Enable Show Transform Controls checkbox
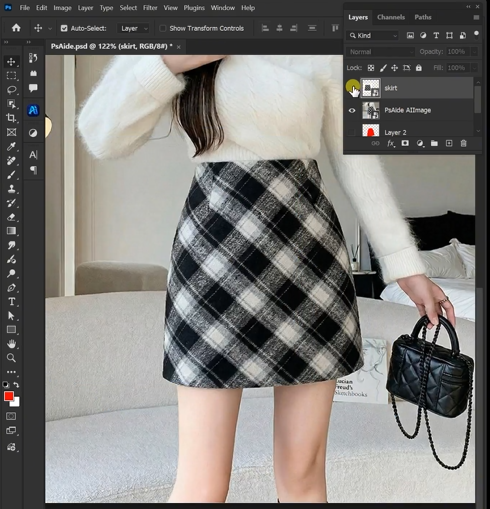Image resolution: width=490 pixels, height=509 pixels. [163, 28]
